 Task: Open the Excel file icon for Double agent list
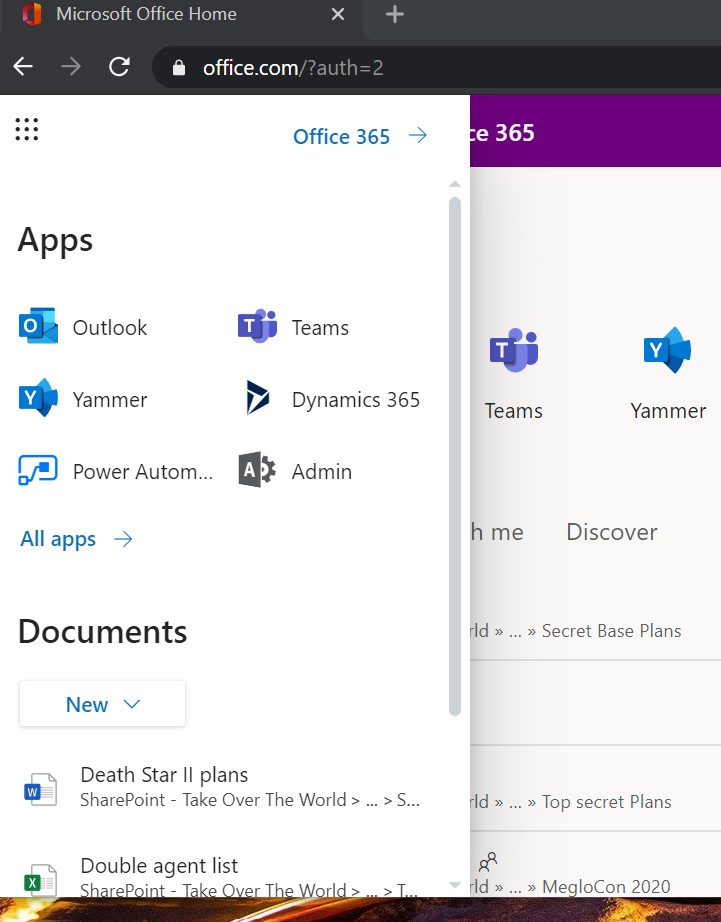tap(40, 880)
